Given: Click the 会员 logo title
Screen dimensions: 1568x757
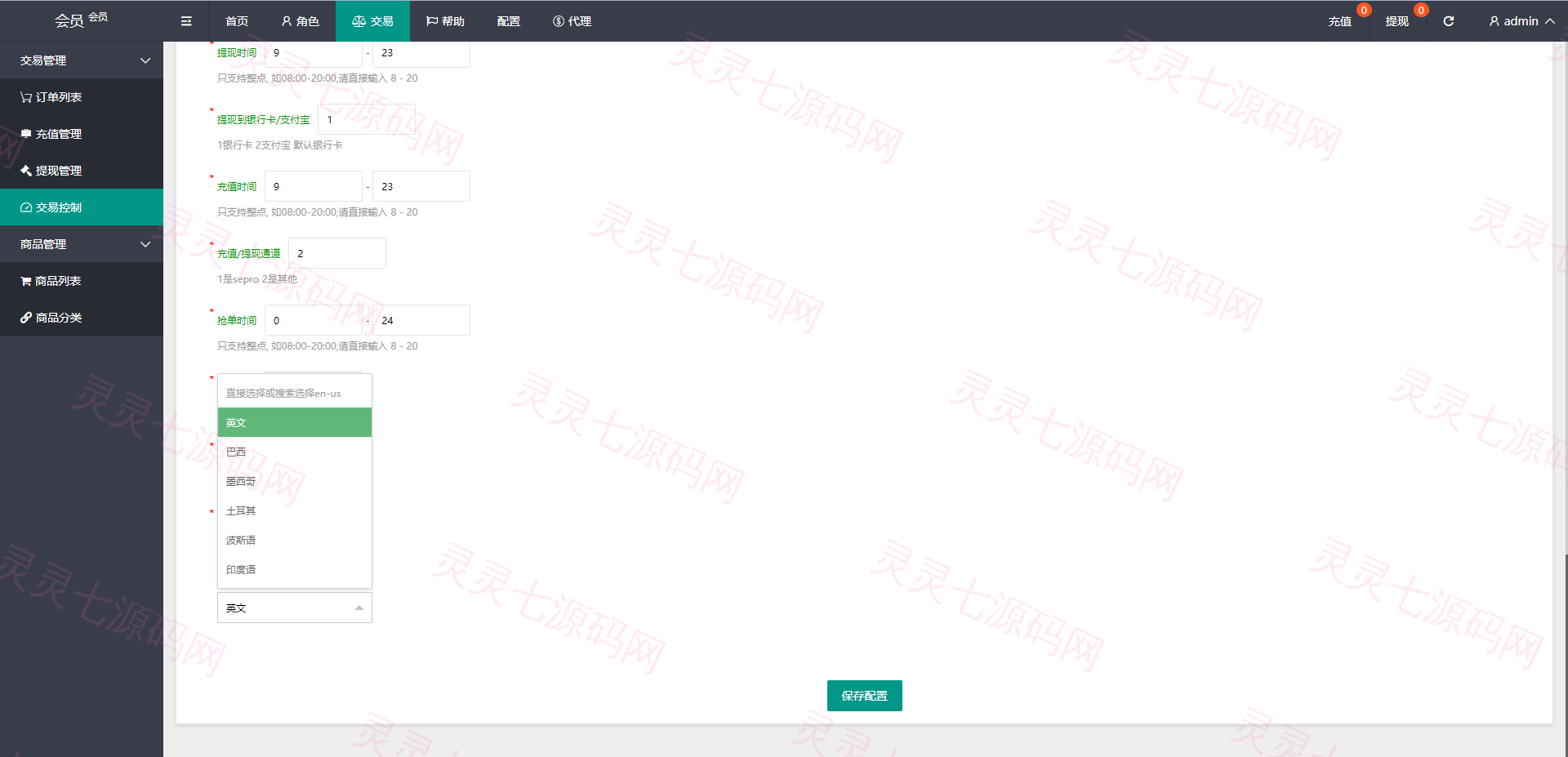Looking at the screenshot, I should 81,20.
